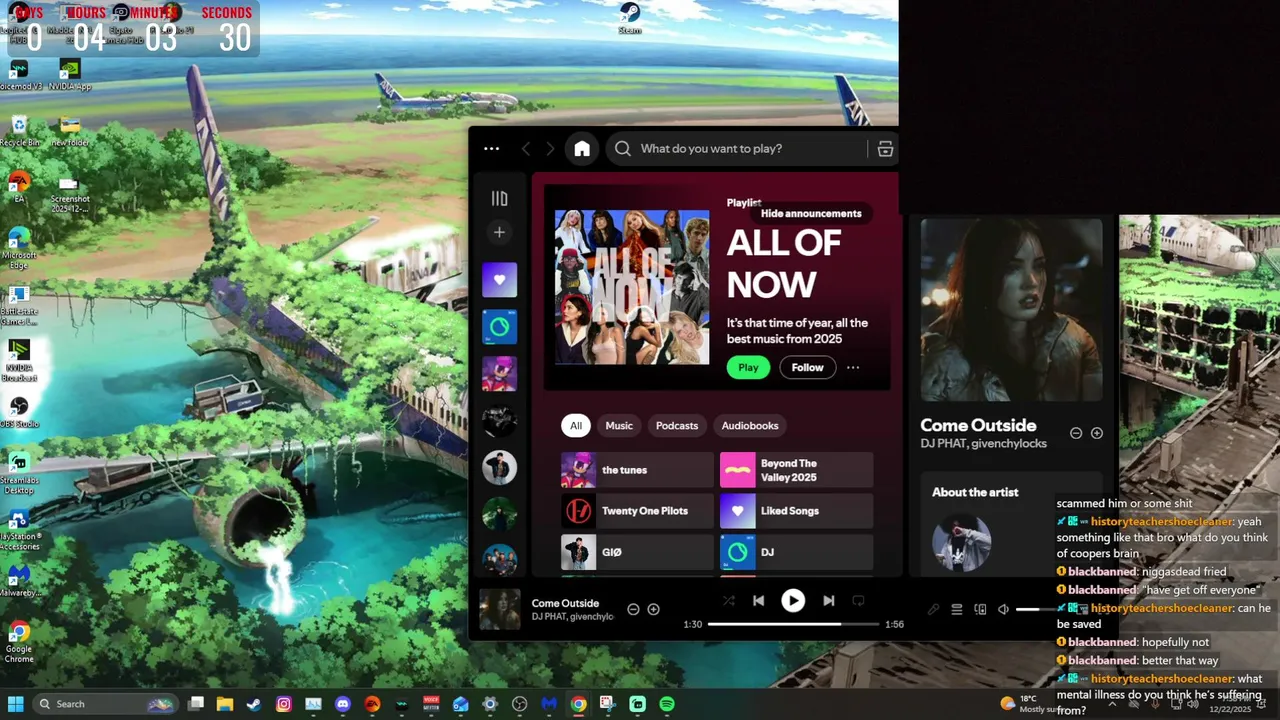This screenshot has width=1280, height=720.
Task: Select the Audiobooks filter chip
Action: pos(750,426)
